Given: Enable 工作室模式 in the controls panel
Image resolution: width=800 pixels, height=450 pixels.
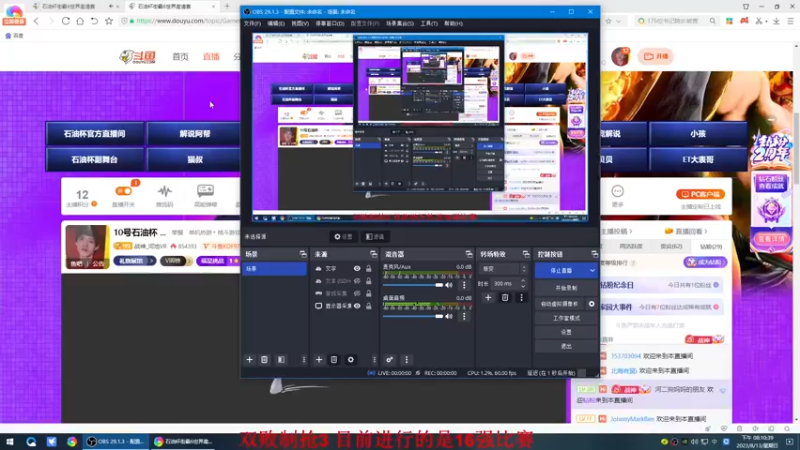Looking at the screenshot, I should tap(566, 318).
